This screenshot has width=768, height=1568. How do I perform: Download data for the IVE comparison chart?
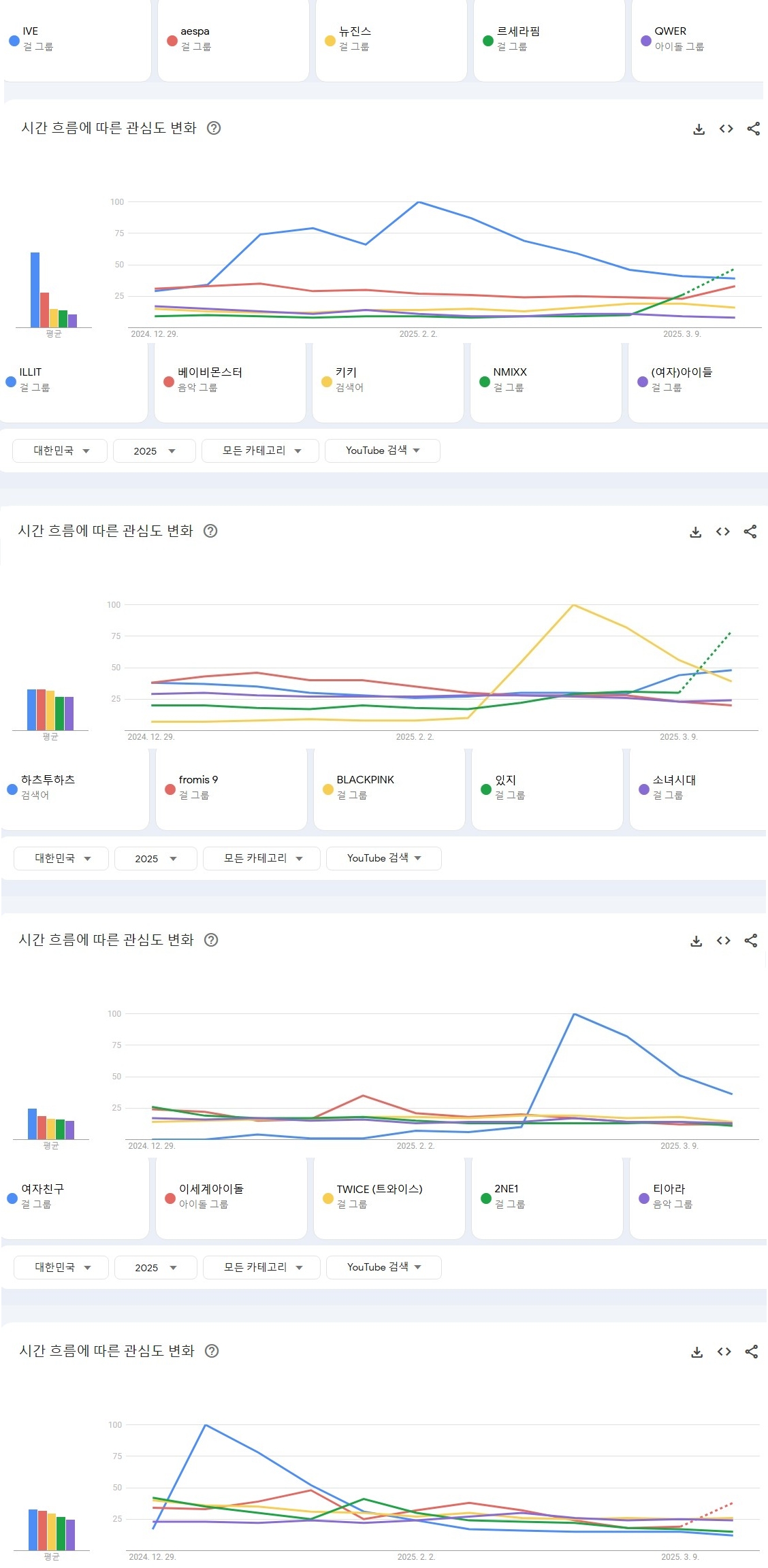[699, 129]
